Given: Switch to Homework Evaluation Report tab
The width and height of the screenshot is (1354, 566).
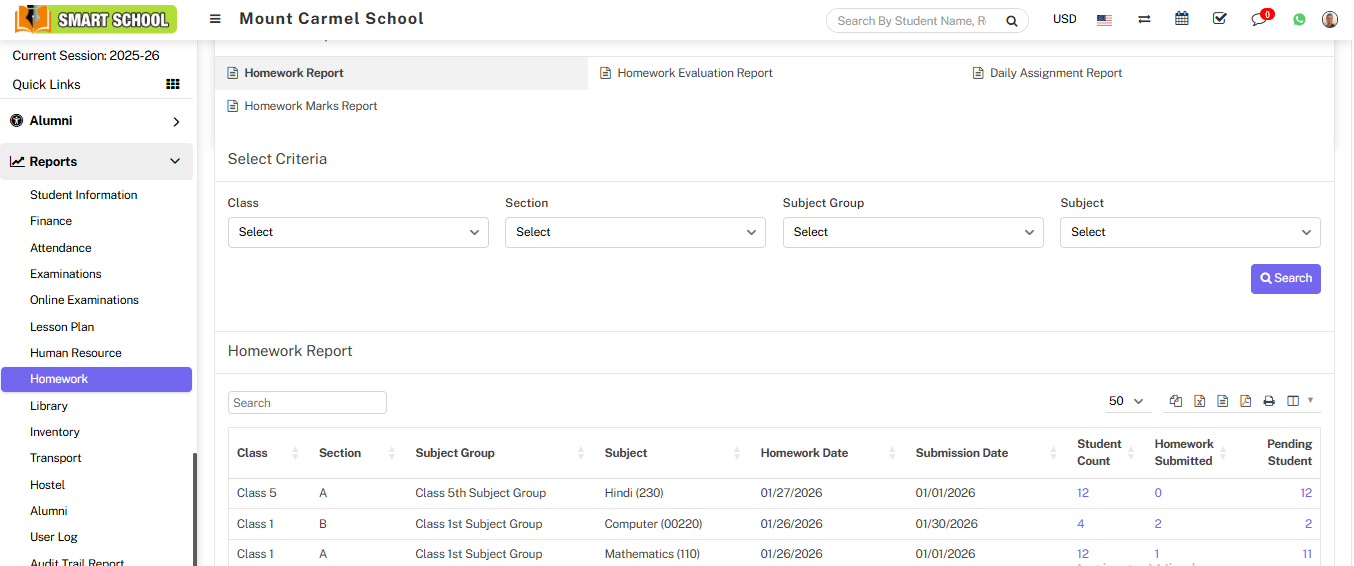Looking at the screenshot, I should [694, 73].
